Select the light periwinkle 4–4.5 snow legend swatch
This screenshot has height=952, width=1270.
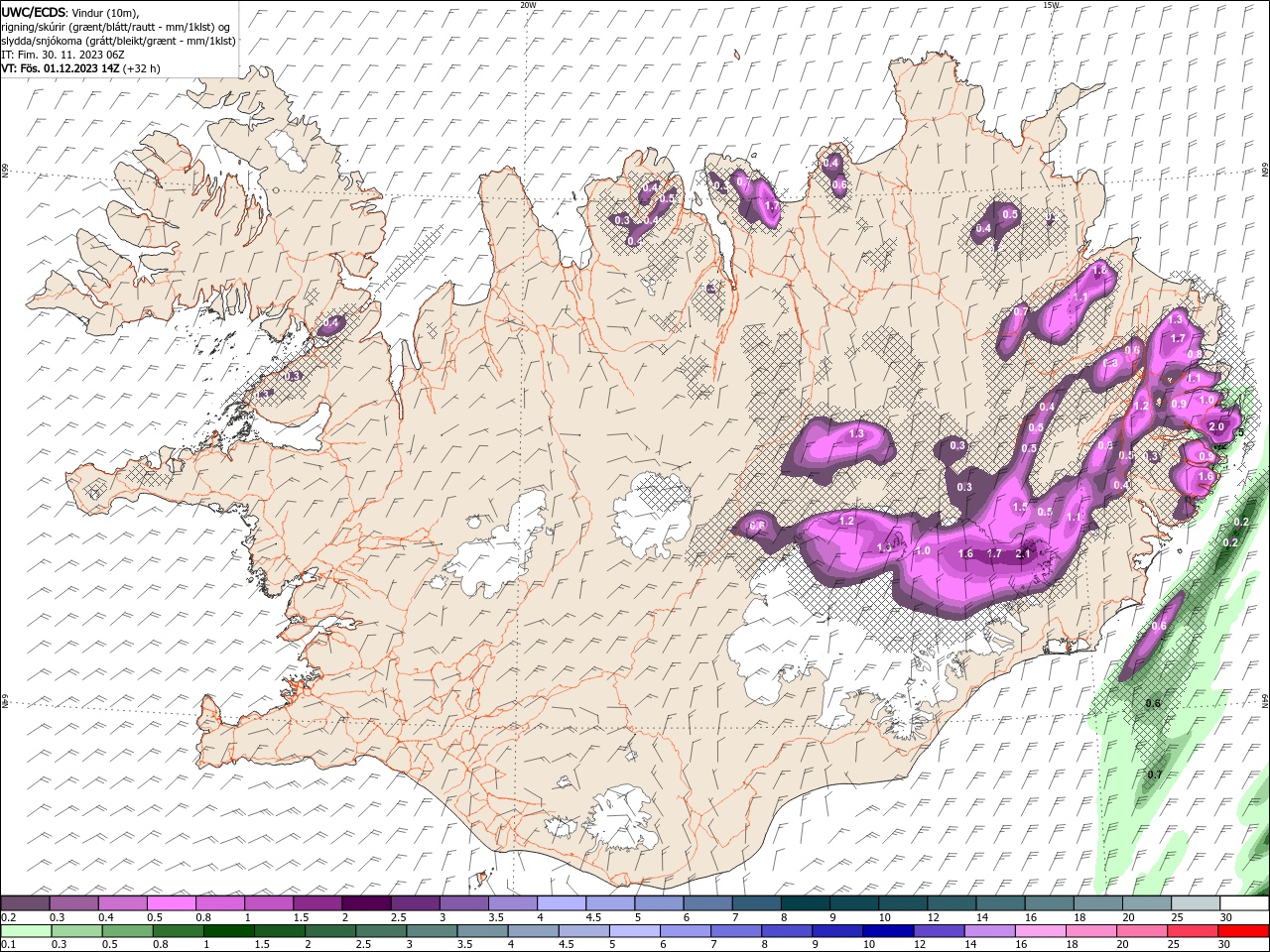[x=562, y=903]
